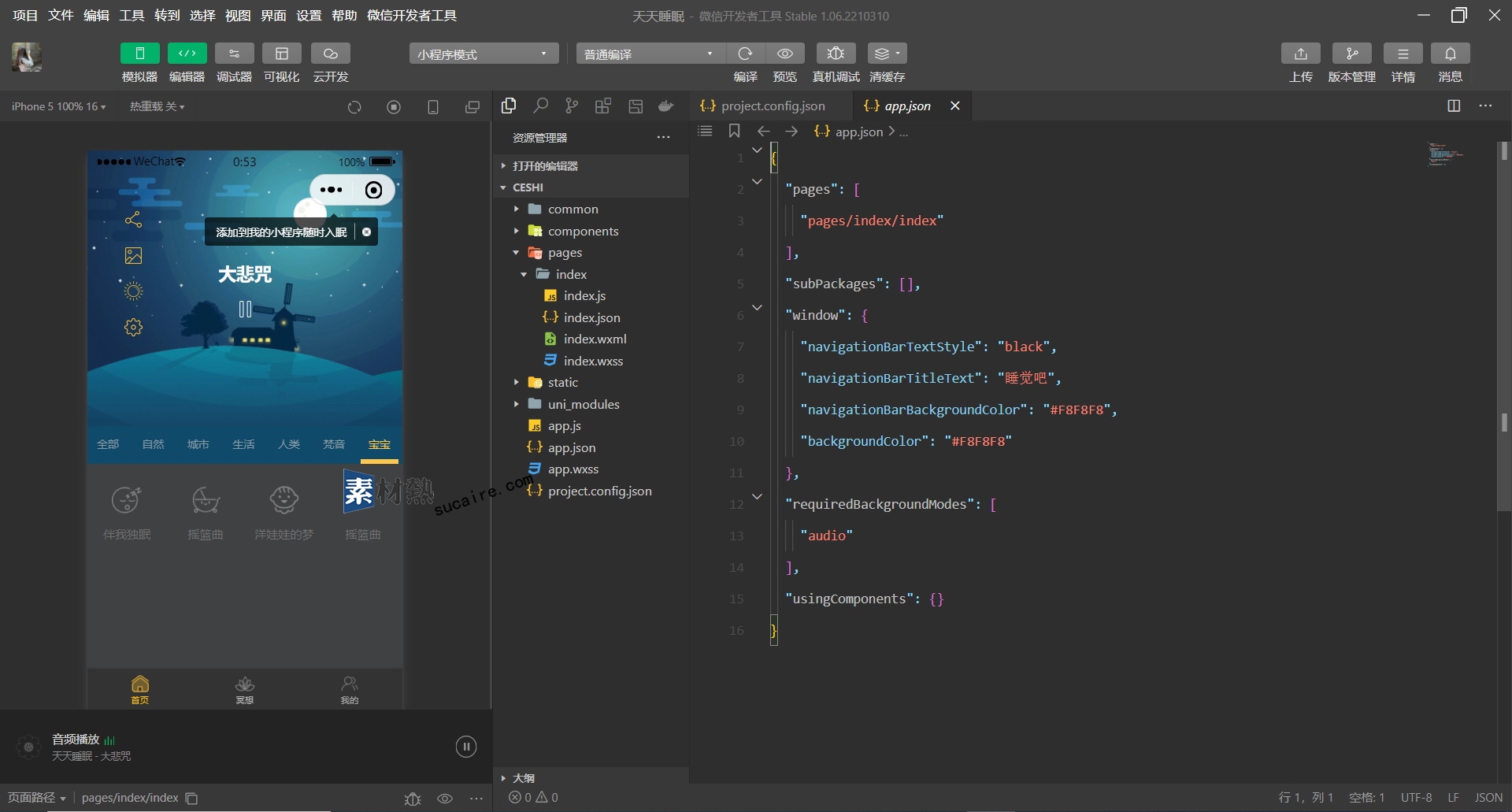Viewport: 1512px width, 812px height.
Task: Open the Explorer files icon
Action: [509, 106]
